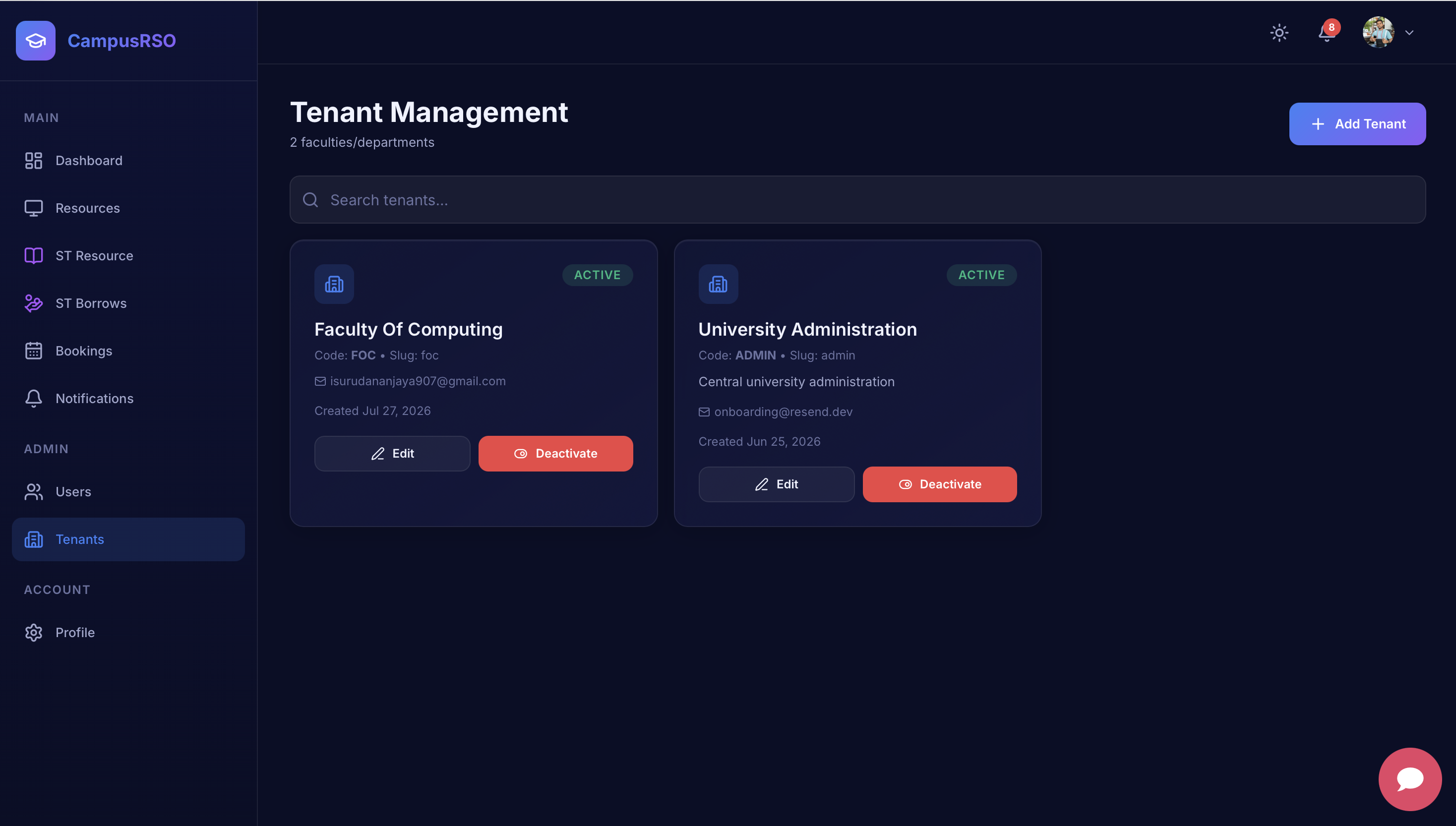Open the Profile account settings
Viewport: 1456px width, 826px height.
click(x=128, y=633)
